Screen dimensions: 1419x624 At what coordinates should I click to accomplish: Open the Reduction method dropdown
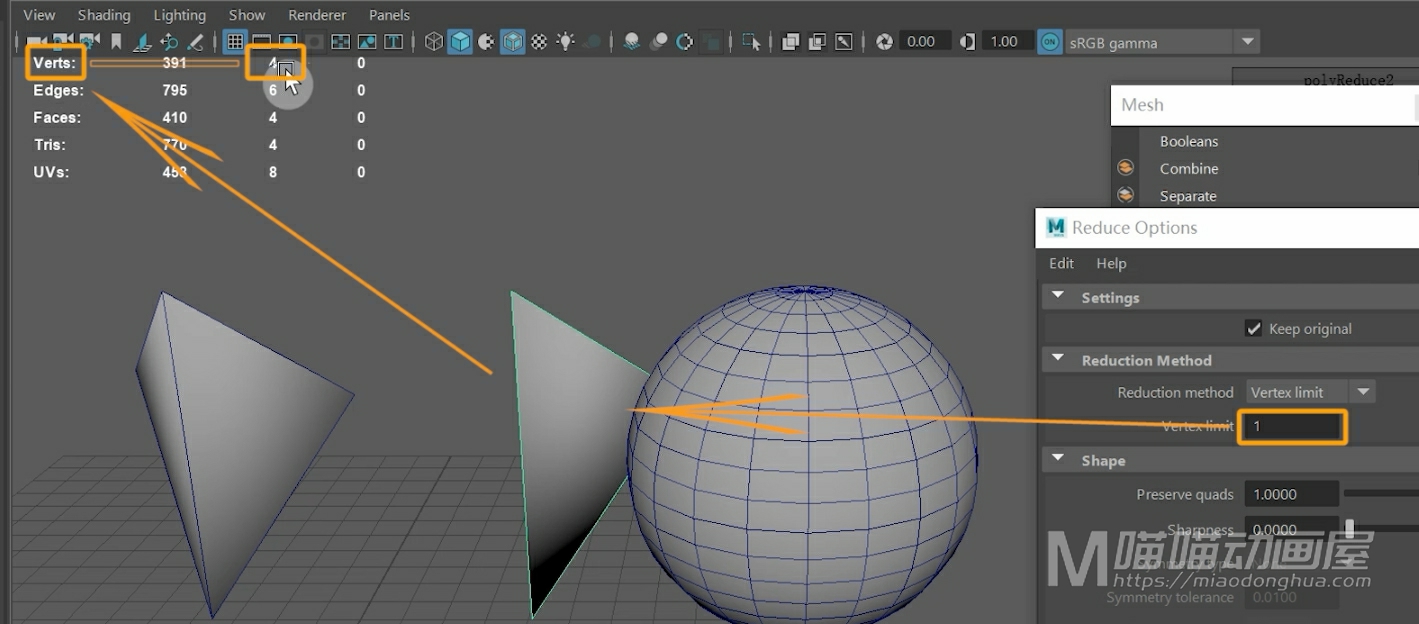[x=1310, y=392]
